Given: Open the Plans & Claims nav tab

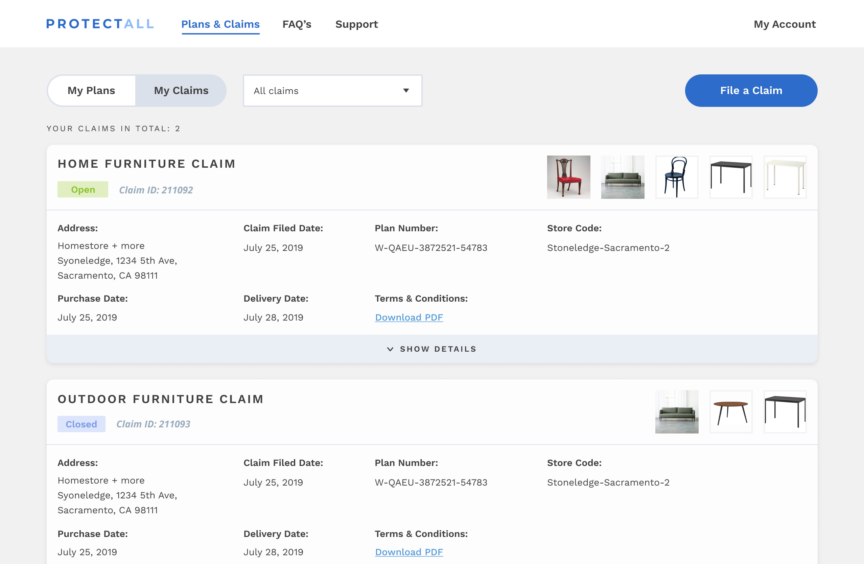Looking at the screenshot, I should (x=220, y=24).
